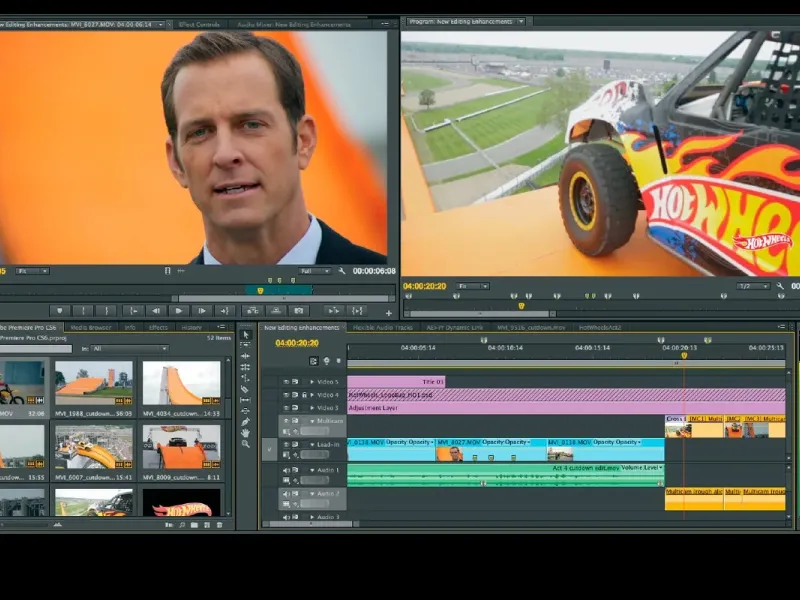The height and width of the screenshot is (600, 800).
Task: Expand the Video 3 track triangle
Action: point(312,408)
